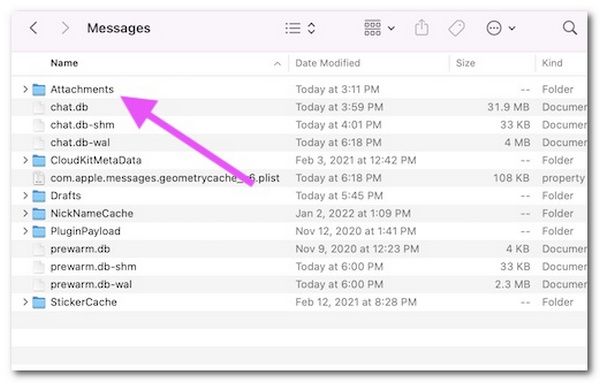Viewport: 600px width, 383px height.
Task: Click the geometrycache plist file icon
Action: pyautogui.click(x=39, y=178)
